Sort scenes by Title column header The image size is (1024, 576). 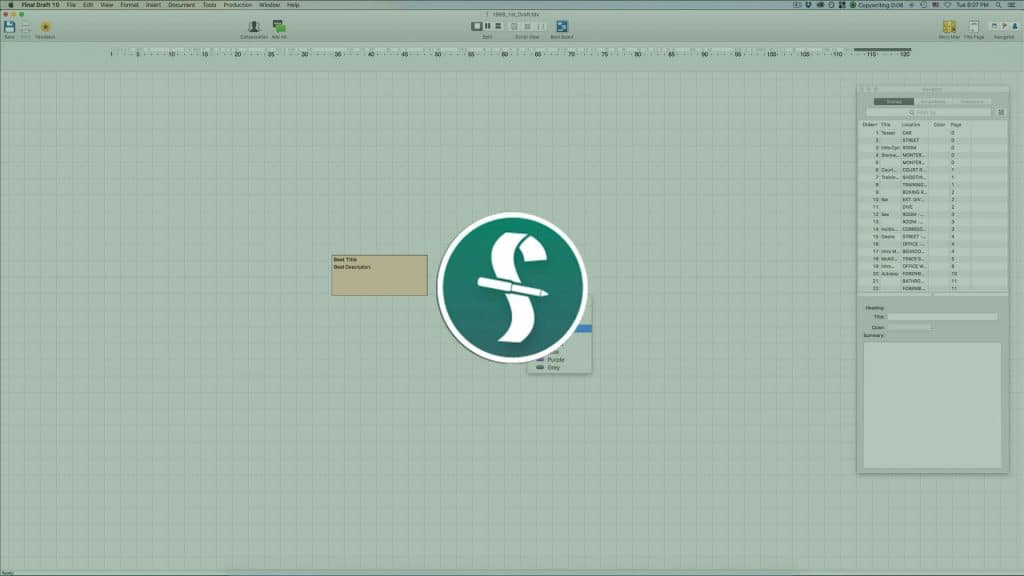tap(886, 124)
